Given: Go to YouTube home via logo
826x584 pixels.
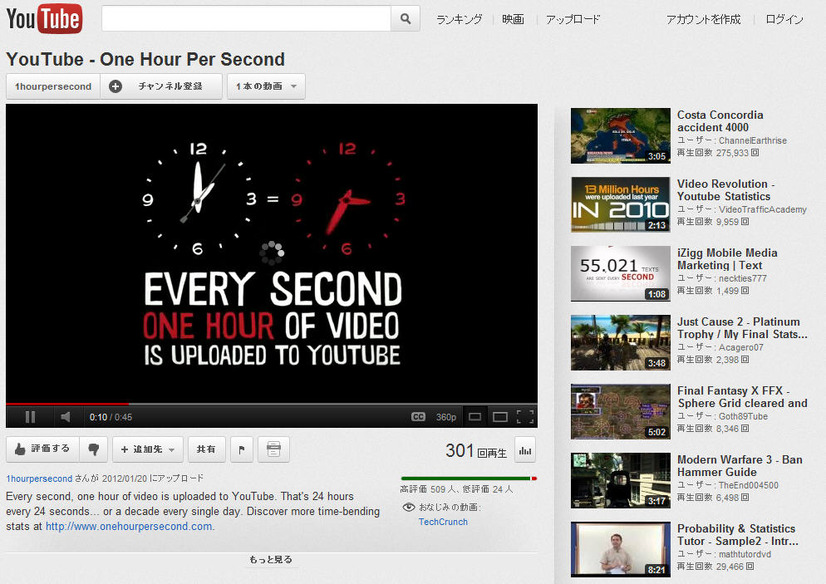Looking at the screenshot, I should pos(44,18).
